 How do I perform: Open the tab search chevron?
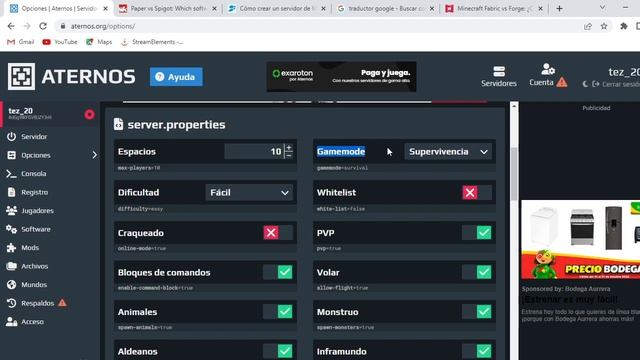(602, 8)
